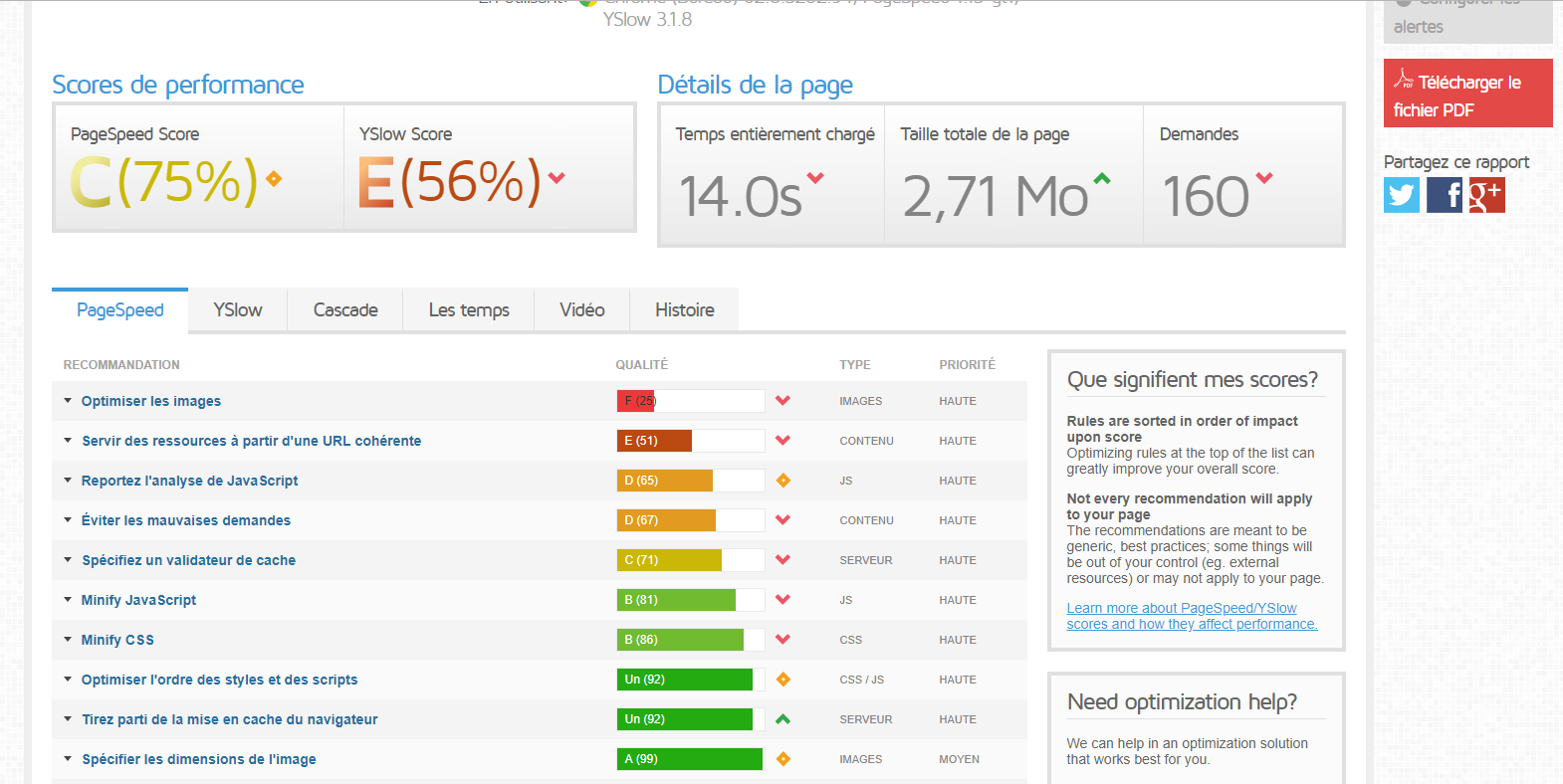Image resolution: width=1563 pixels, height=784 pixels.
Task: Click trend arrow for validateur de cache row
Action: click(783, 560)
